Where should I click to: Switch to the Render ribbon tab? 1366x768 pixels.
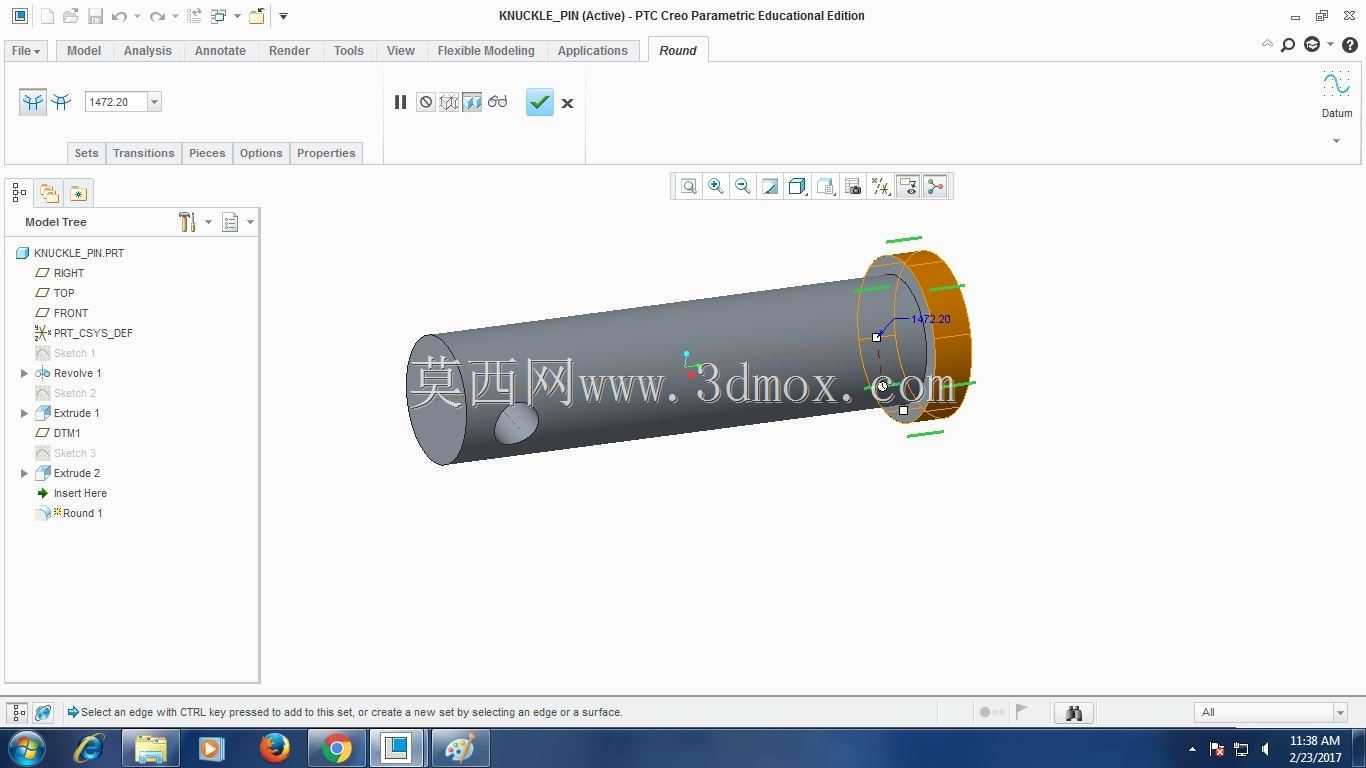pyautogui.click(x=289, y=51)
